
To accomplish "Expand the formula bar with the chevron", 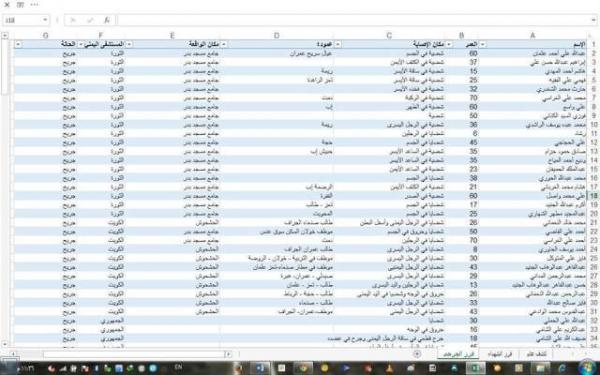I will click(x=594, y=20).
